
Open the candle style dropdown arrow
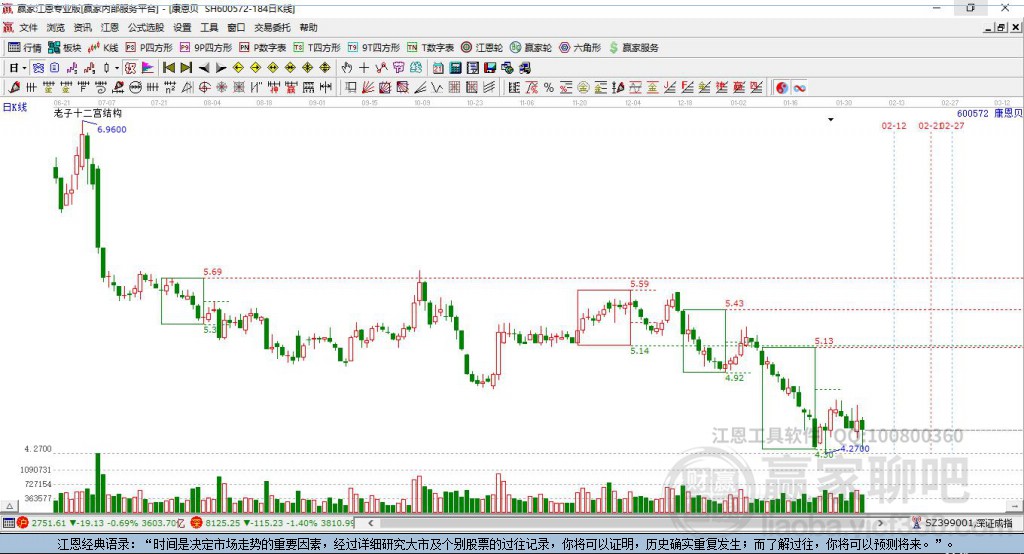116,68
